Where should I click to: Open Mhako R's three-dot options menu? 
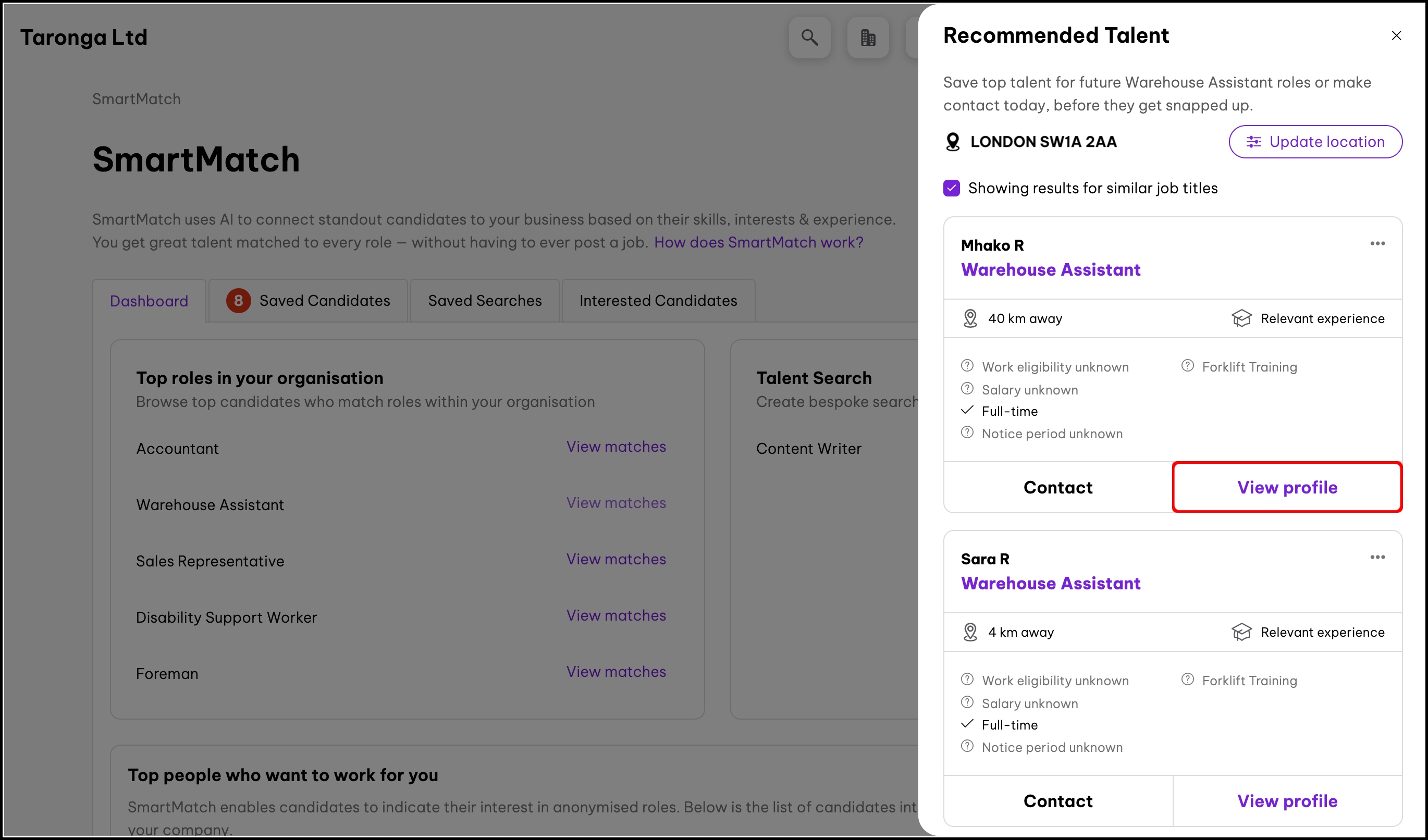[x=1377, y=243]
